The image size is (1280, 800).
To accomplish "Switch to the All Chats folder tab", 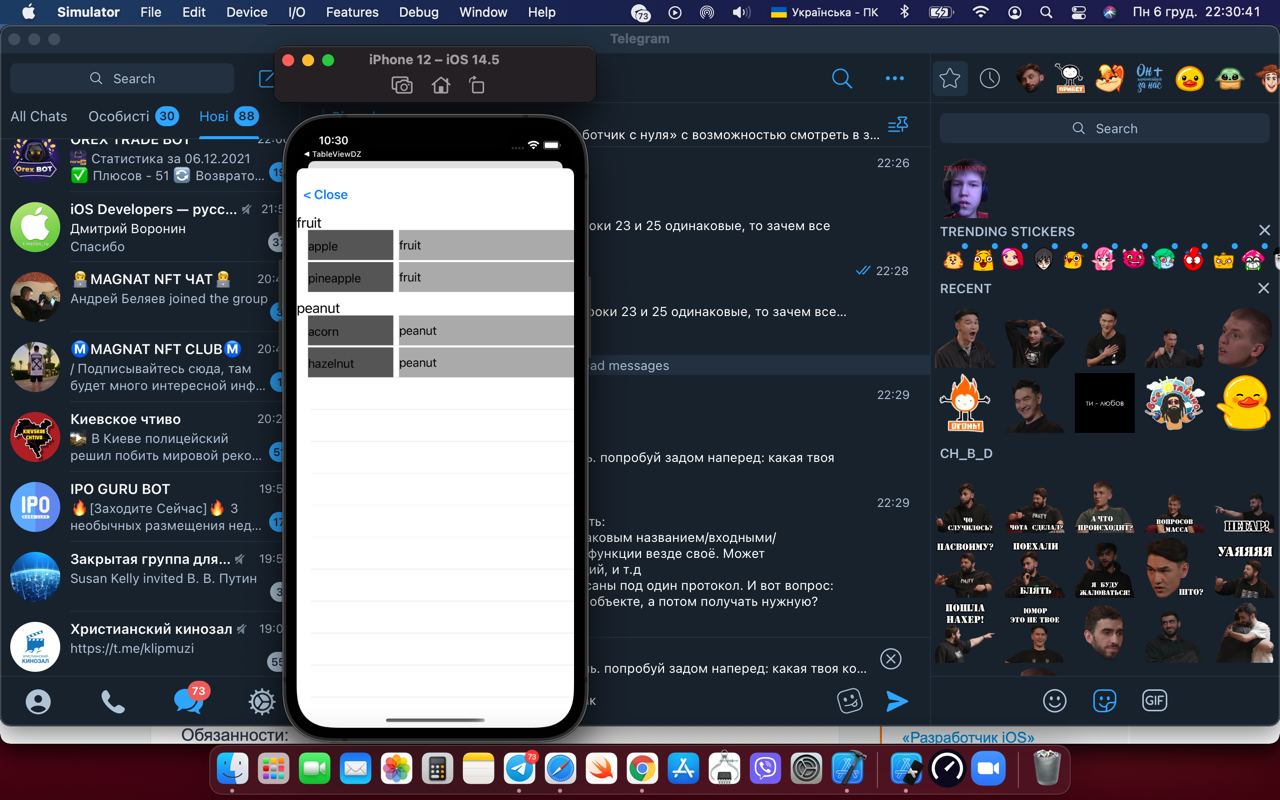I will tap(39, 116).
